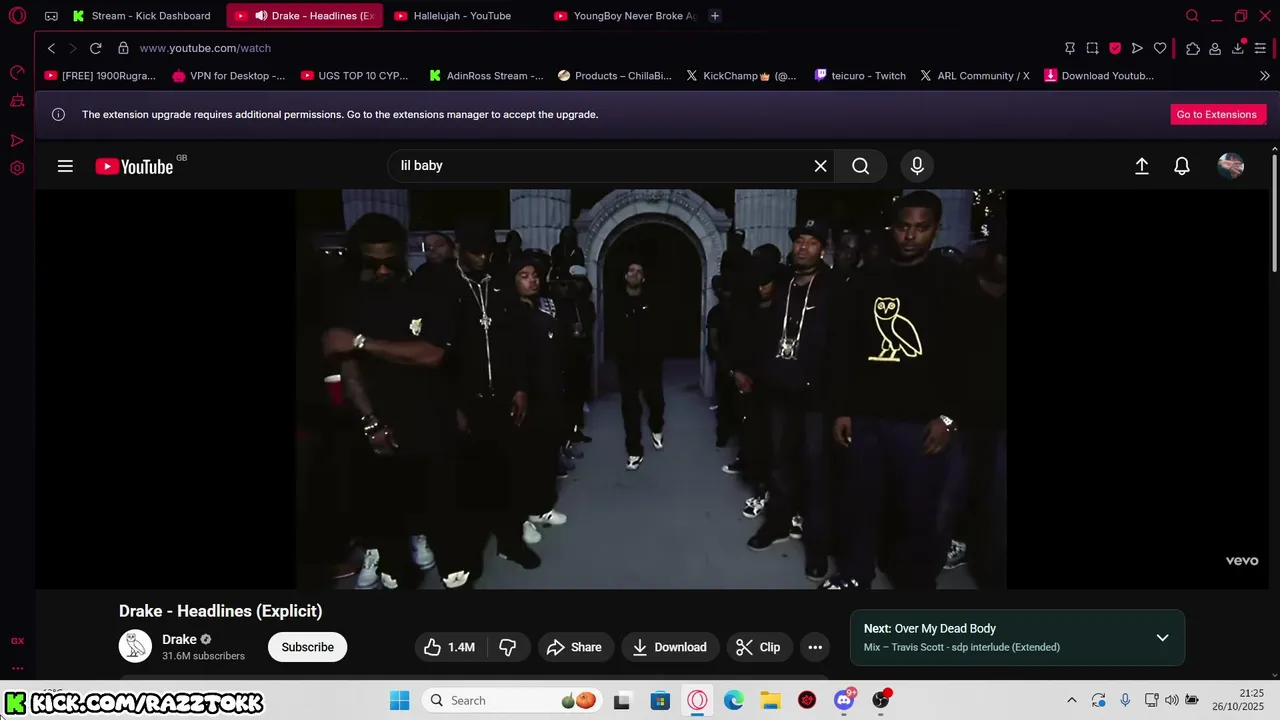1280x720 pixels.
Task: Open Workspaces icon beside the tab bar
Action: [51, 16]
